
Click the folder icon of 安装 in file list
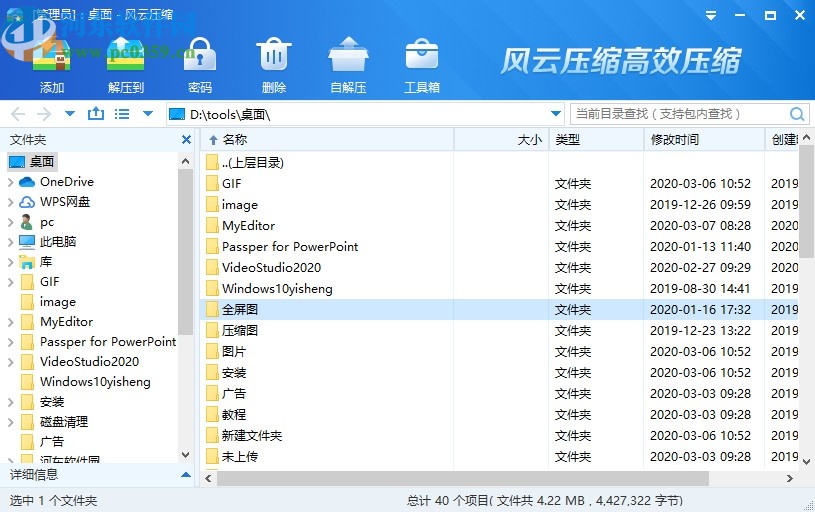(x=212, y=372)
